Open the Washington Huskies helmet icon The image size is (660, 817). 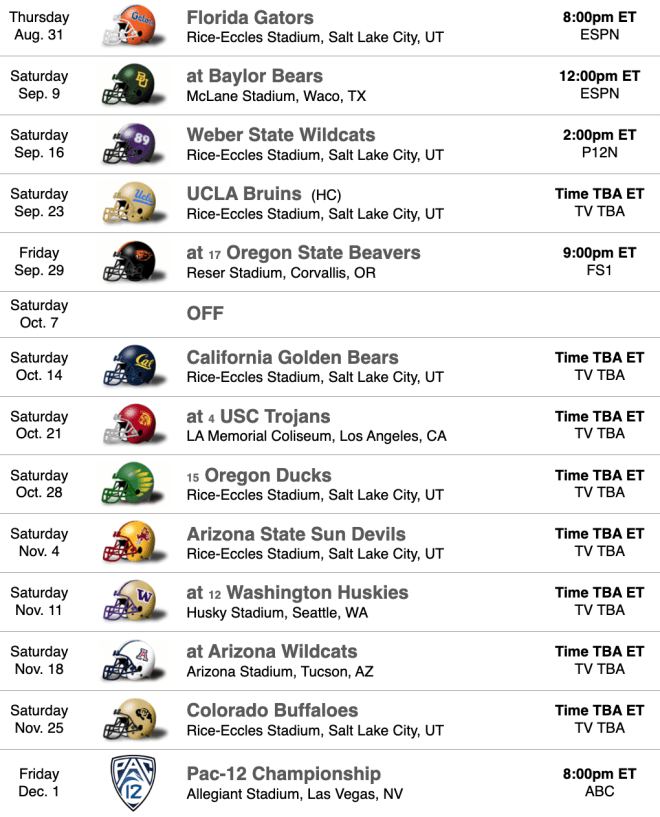[x=133, y=601]
